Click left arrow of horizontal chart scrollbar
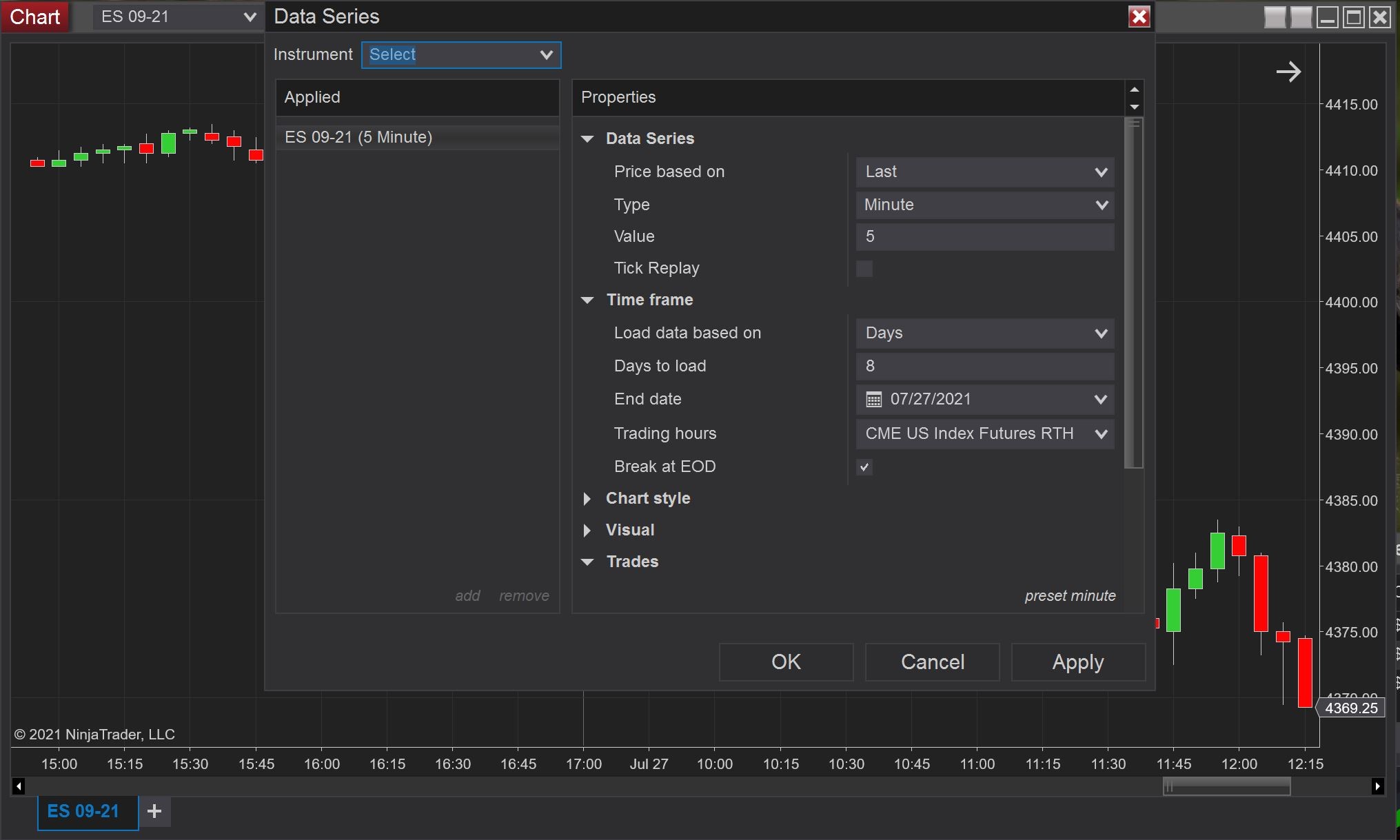Image resolution: width=1400 pixels, height=840 pixels. [x=19, y=786]
